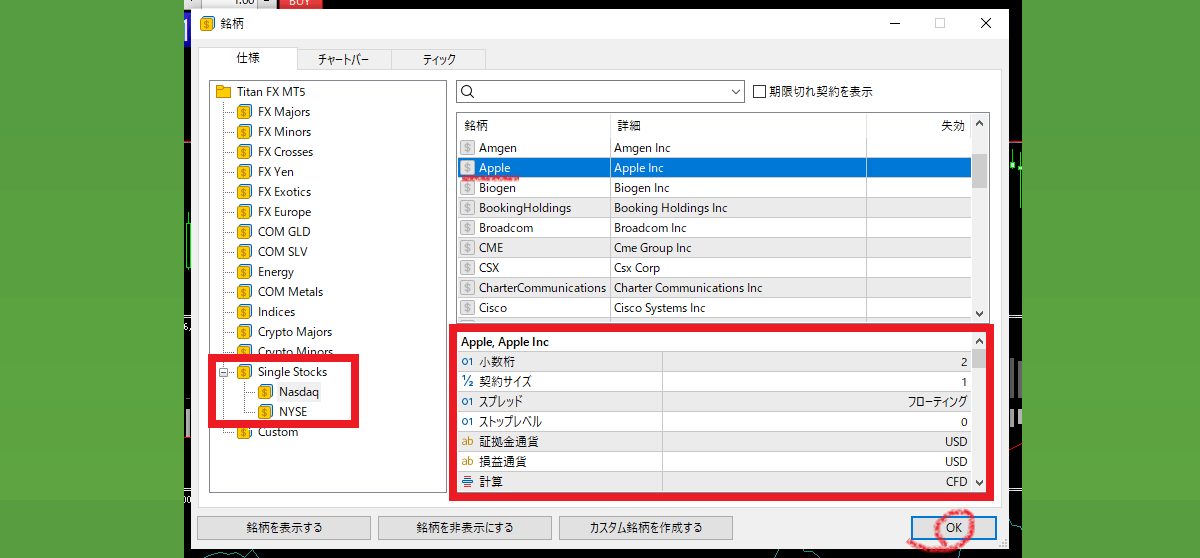Click the 小数桁 property row
This screenshot has width=1200, height=558.
click(x=714, y=362)
